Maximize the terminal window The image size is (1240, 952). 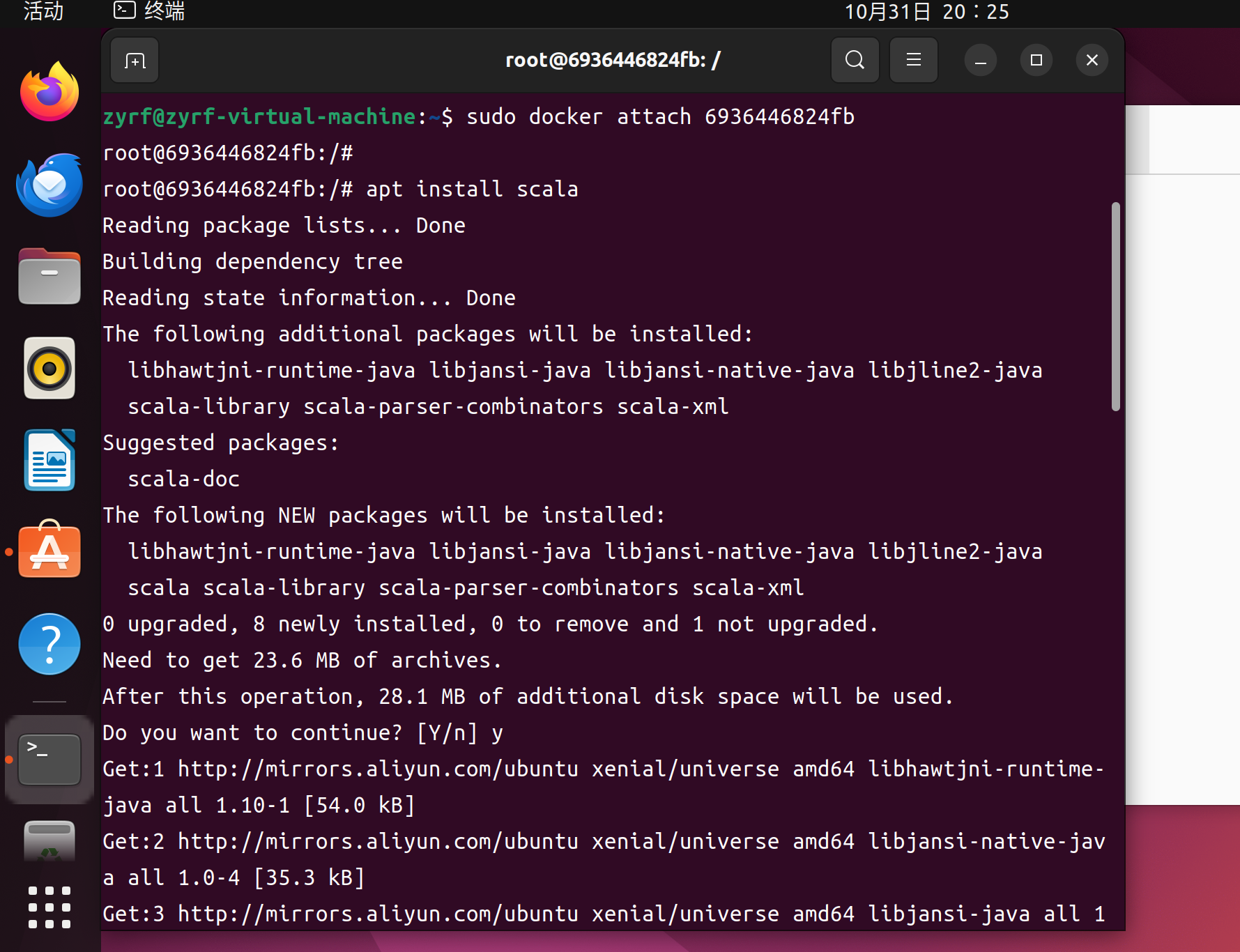(x=1036, y=61)
